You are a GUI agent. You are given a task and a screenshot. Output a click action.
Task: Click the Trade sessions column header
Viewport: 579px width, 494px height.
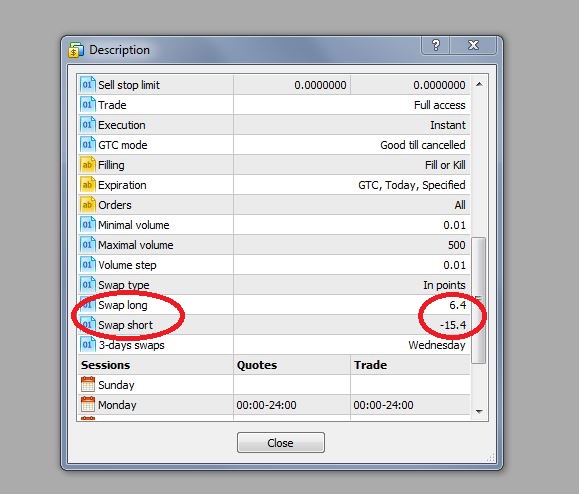coord(370,365)
